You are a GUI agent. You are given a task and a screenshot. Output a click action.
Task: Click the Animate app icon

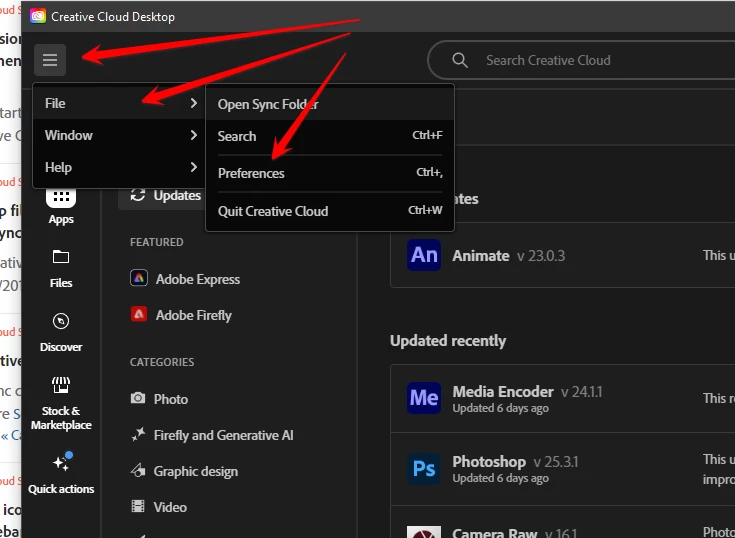click(x=424, y=255)
